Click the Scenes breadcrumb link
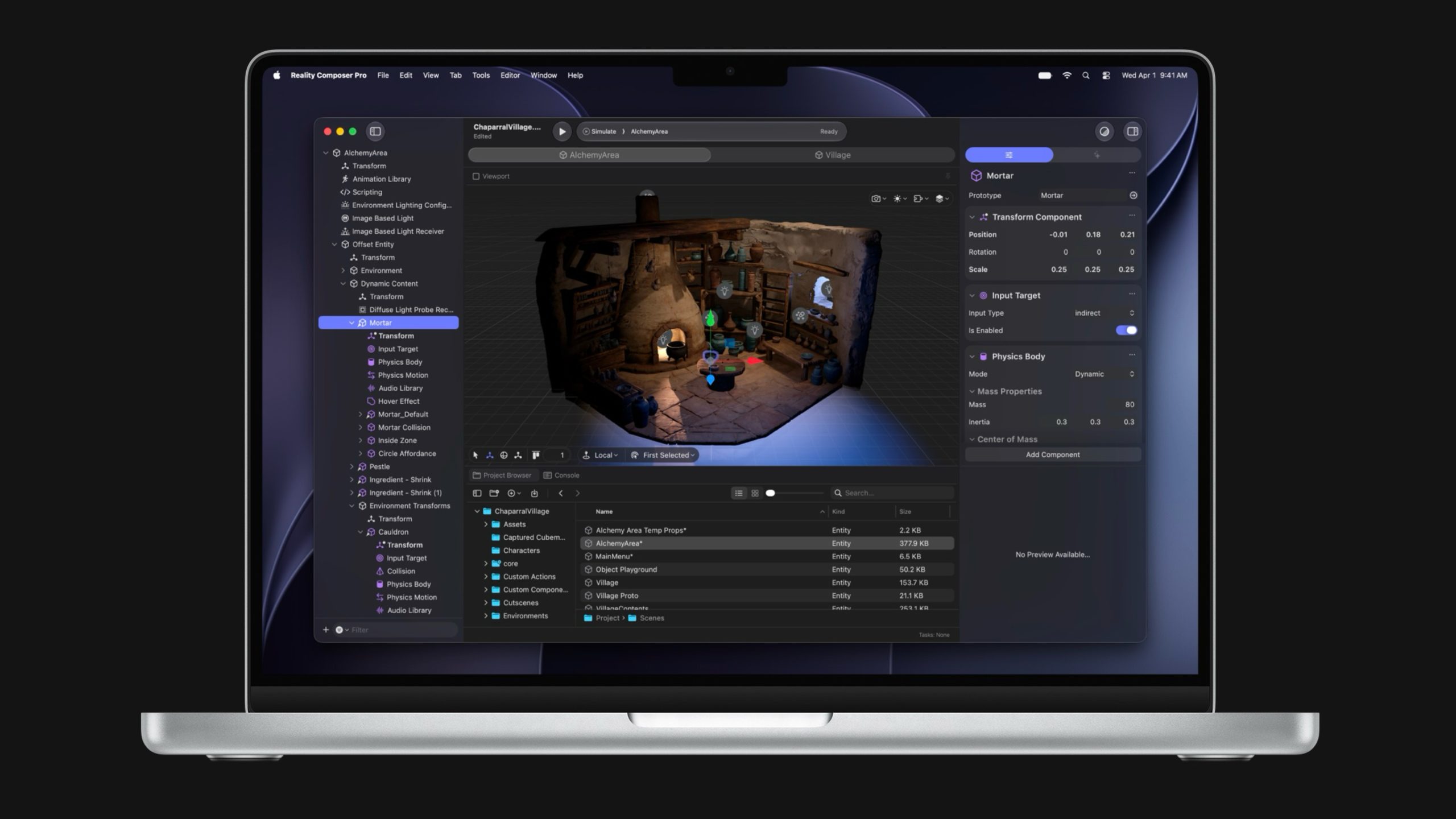The height and width of the screenshot is (819, 1456). coord(646,618)
